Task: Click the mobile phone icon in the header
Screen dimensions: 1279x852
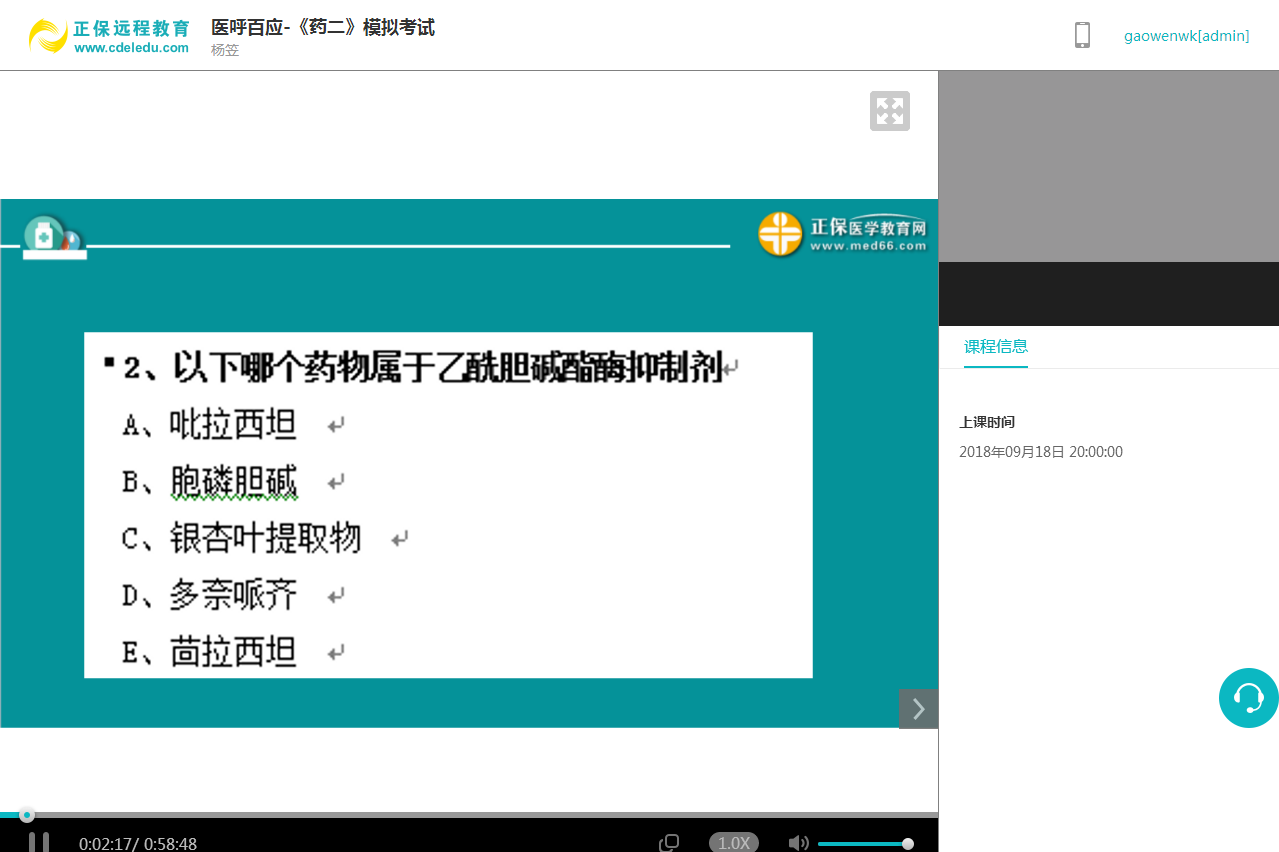Action: coord(1081,34)
